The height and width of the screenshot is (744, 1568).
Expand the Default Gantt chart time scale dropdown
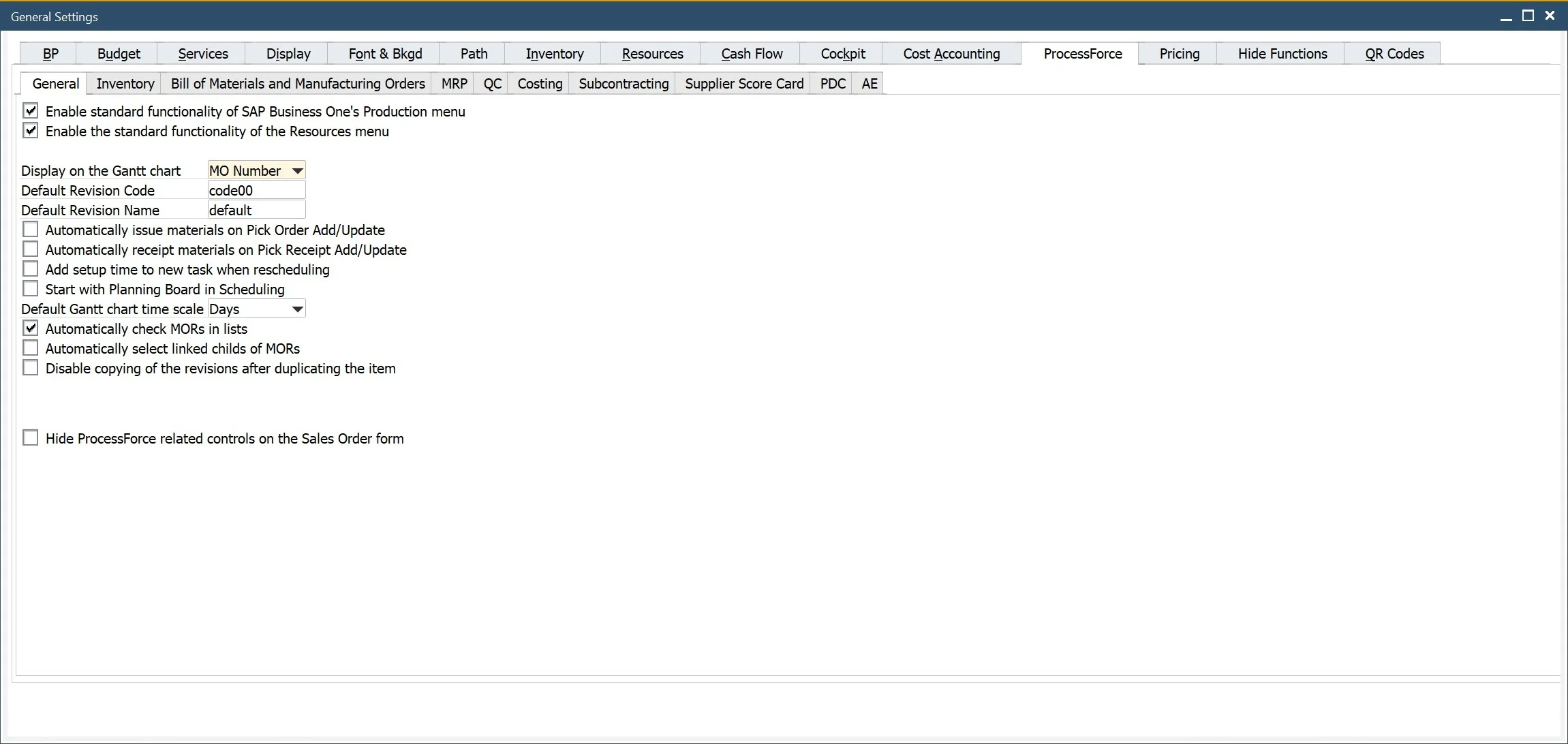[297, 309]
